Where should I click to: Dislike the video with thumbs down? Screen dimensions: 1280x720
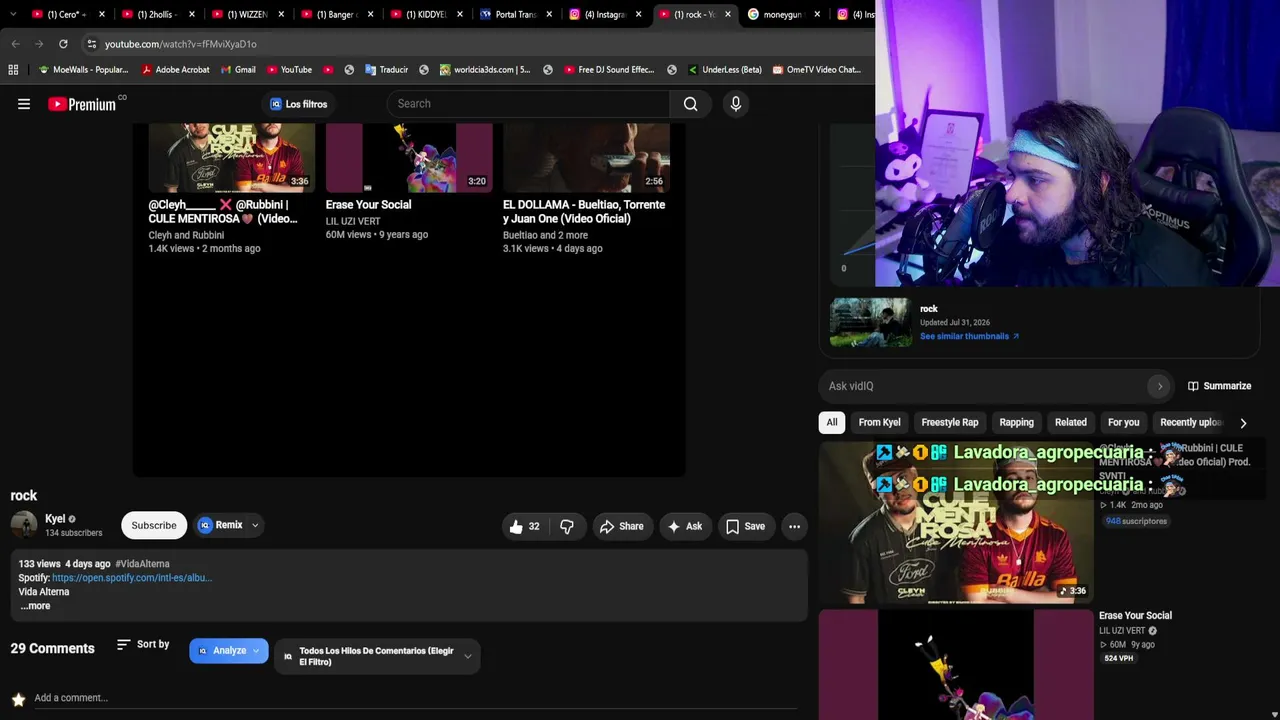pyautogui.click(x=567, y=526)
